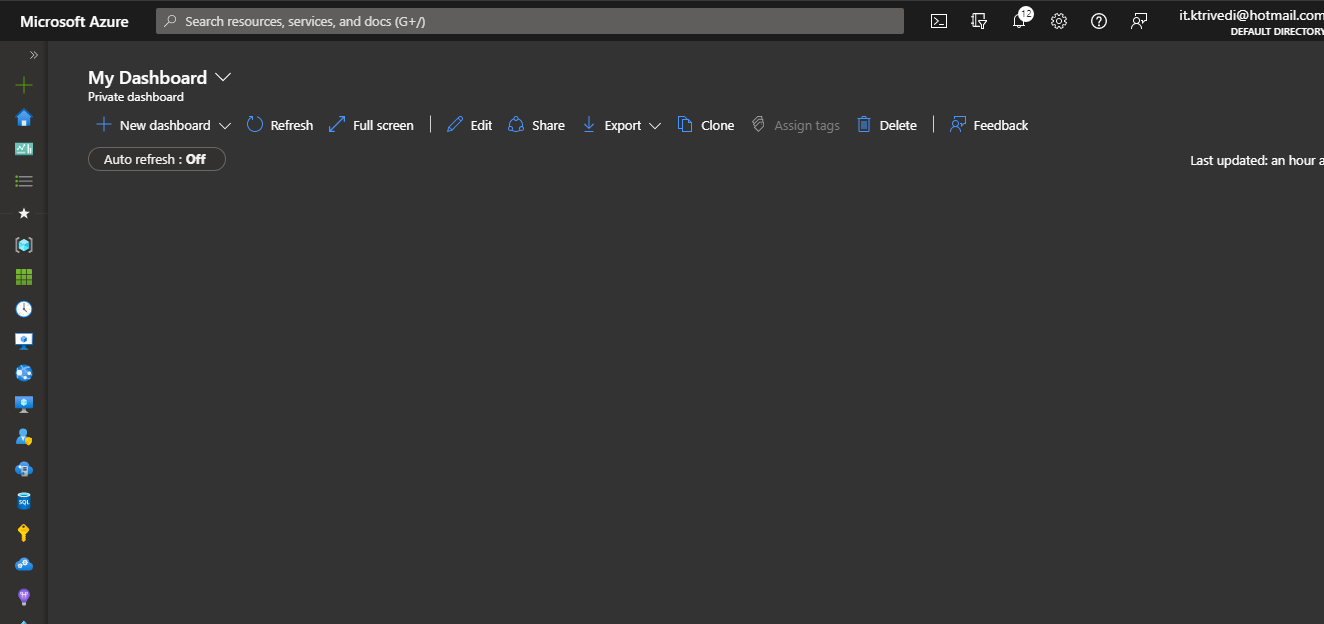Open the Recent clock icon in sidebar
This screenshot has height=624, width=1324.
tap(24, 309)
